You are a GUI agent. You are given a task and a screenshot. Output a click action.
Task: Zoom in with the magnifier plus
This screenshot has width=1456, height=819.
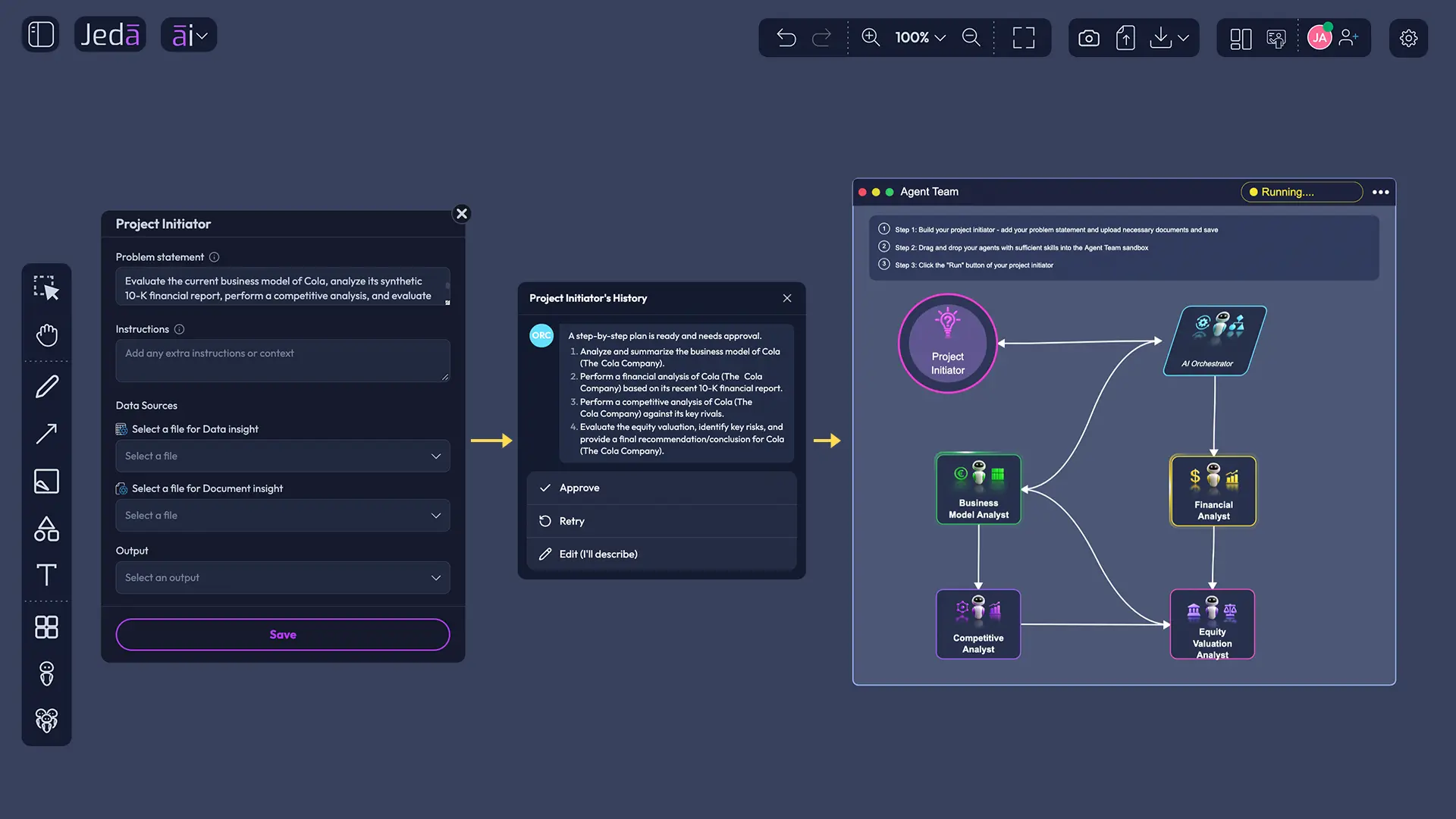[x=871, y=37]
